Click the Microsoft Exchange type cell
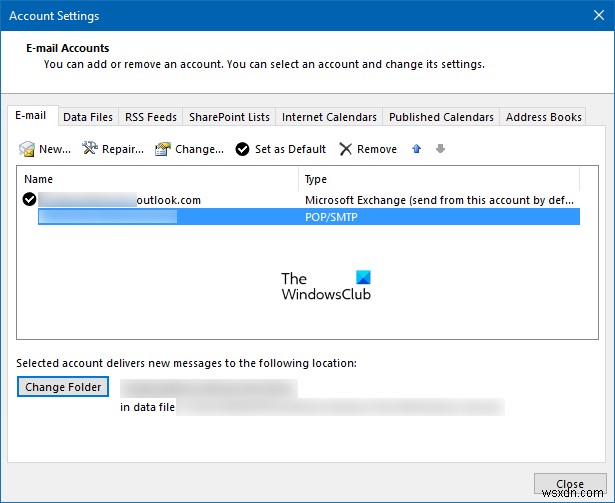 coord(439,200)
